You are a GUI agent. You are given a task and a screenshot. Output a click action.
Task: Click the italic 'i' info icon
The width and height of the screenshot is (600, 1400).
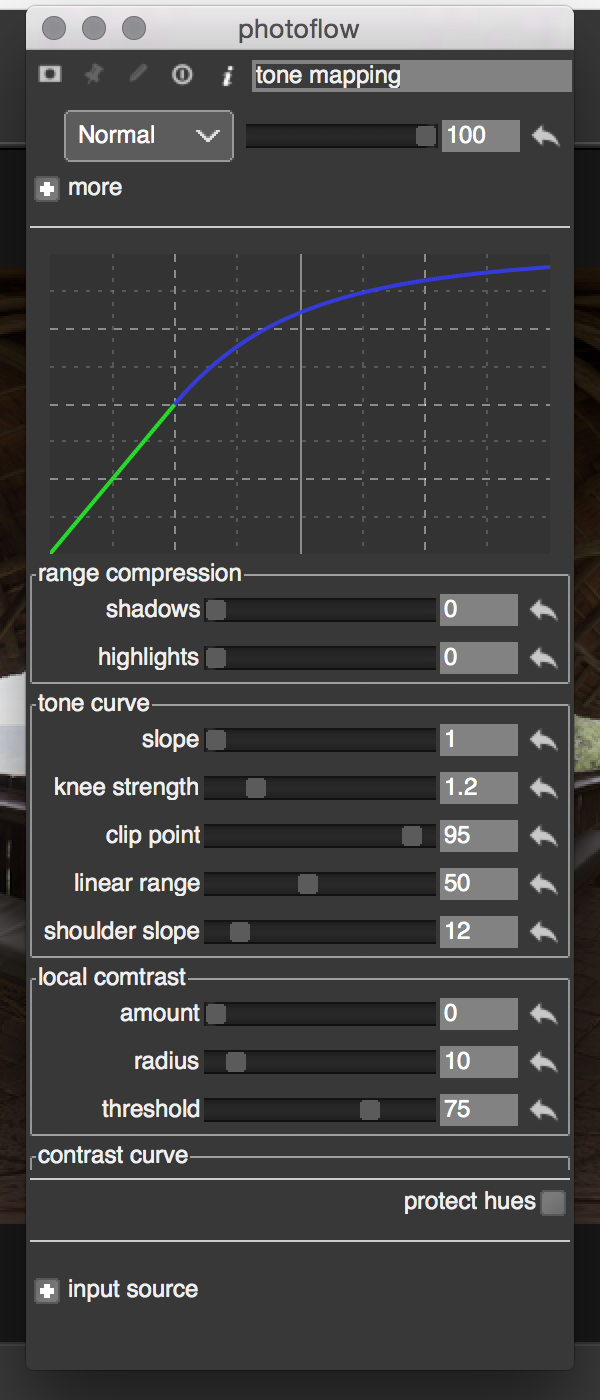click(x=227, y=76)
